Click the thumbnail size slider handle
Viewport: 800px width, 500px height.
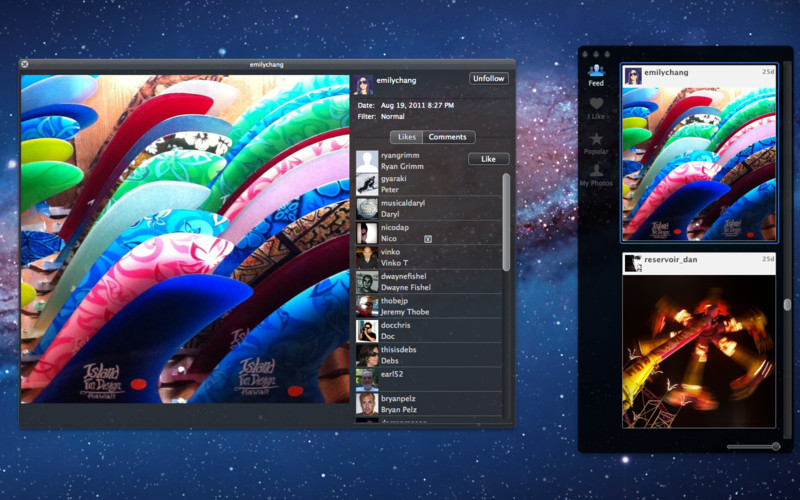click(775, 446)
